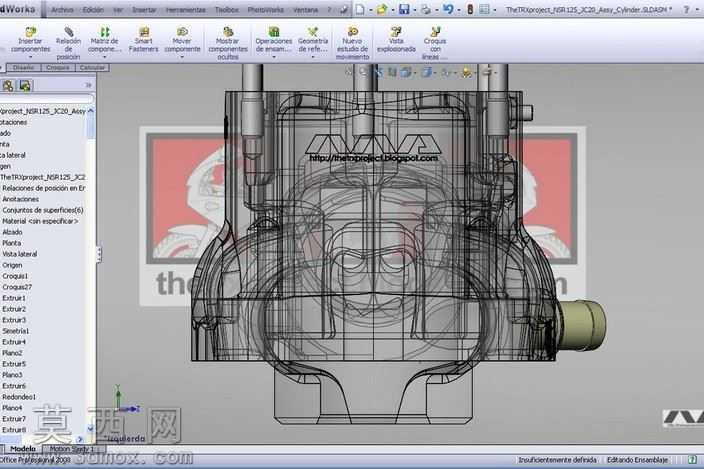Open the Archivo menu
704x469 pixels.
point(62,9)
